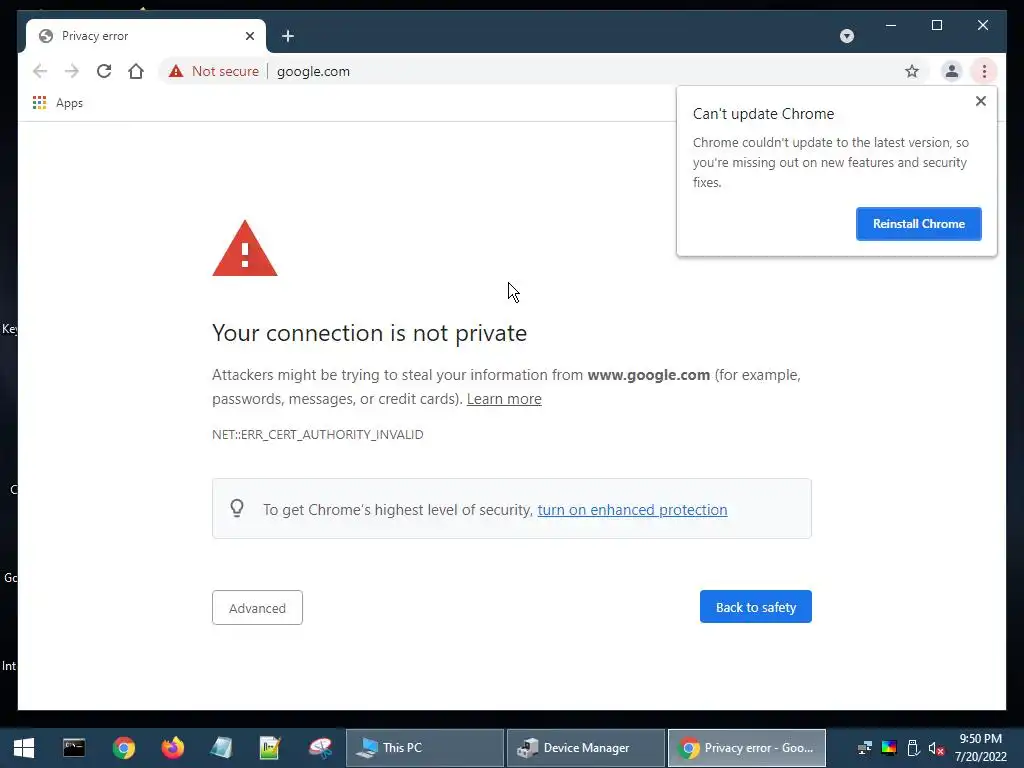The width and height of the screenshot is (1024, 768).
Task: Open the Chrome profile avatar
Action: [x=952, y=71]
